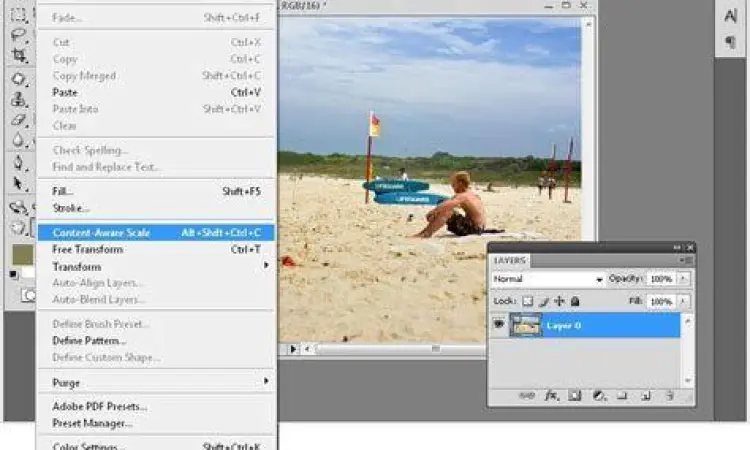The image size is (750, 450).
Task: Select the 3D Orbit camera tool
Action: 18,228
